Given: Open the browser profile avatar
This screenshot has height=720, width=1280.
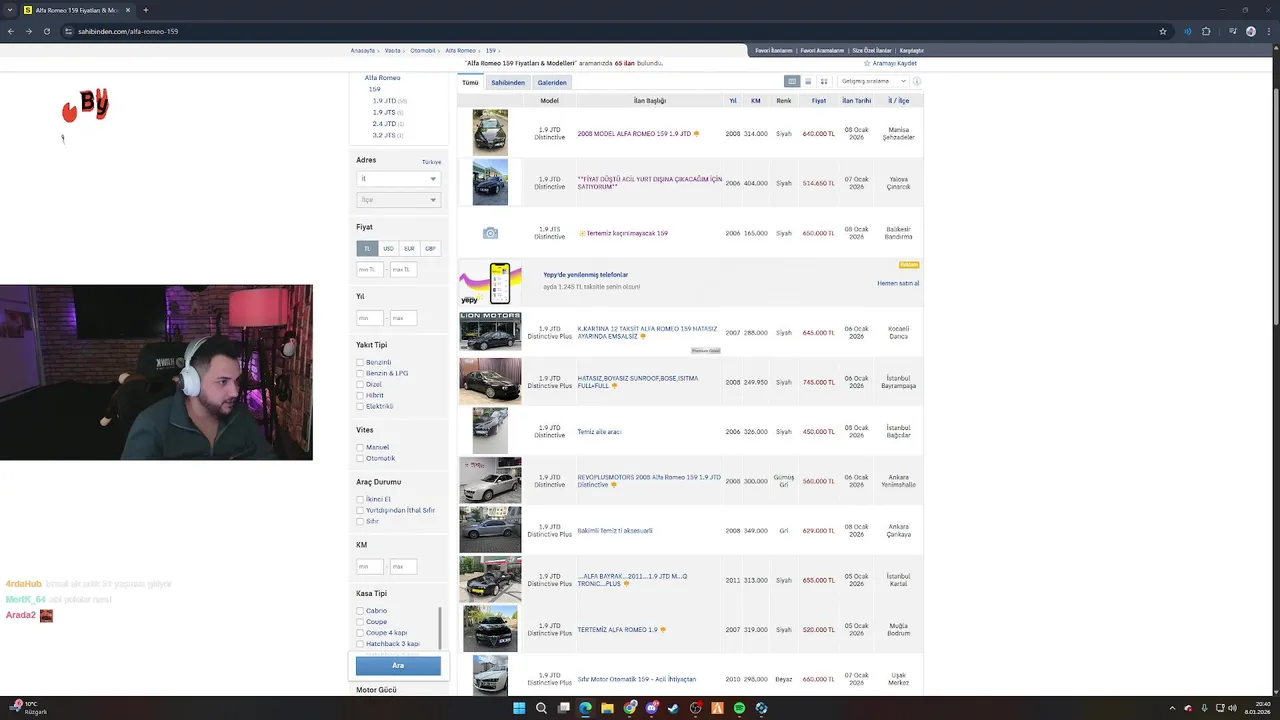Looking at the screenshot, I should click(x=1250, y=31).
